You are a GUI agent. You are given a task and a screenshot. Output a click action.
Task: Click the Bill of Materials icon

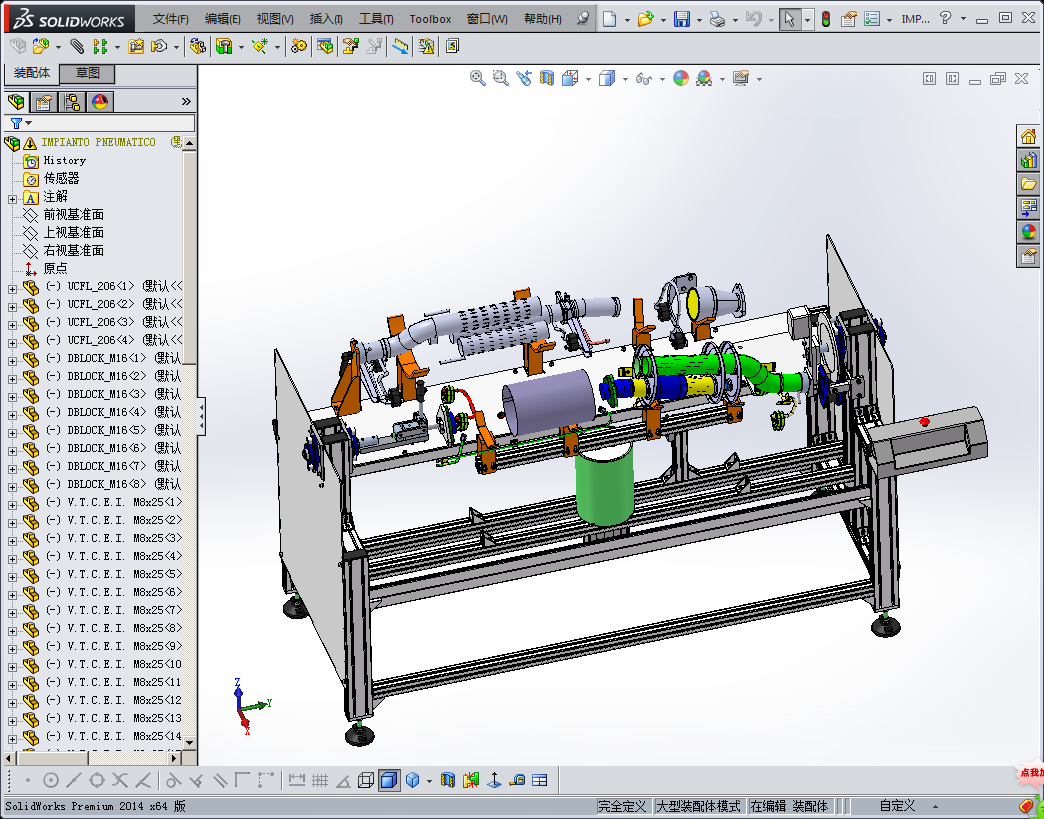tap(325, 46)
